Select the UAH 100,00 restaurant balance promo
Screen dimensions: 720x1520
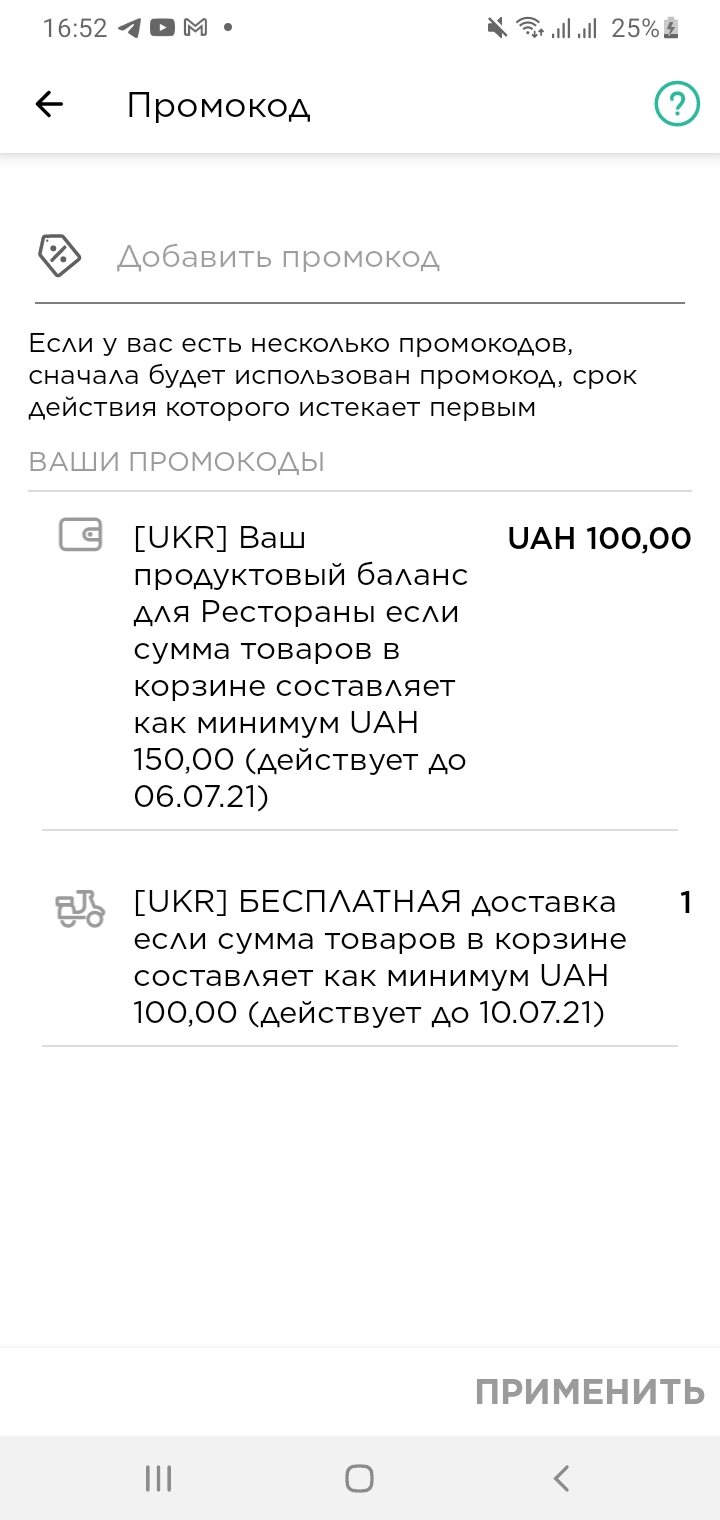[300, 666]
